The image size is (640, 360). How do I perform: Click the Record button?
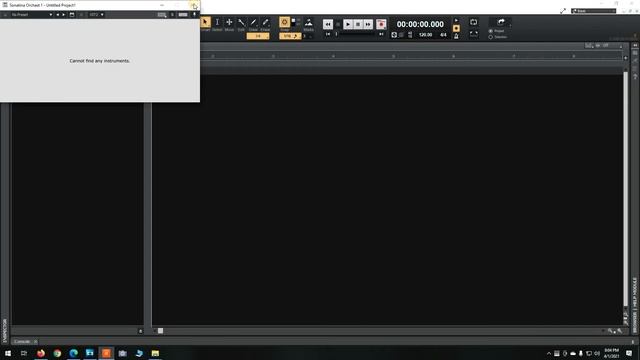coord(381,24)
